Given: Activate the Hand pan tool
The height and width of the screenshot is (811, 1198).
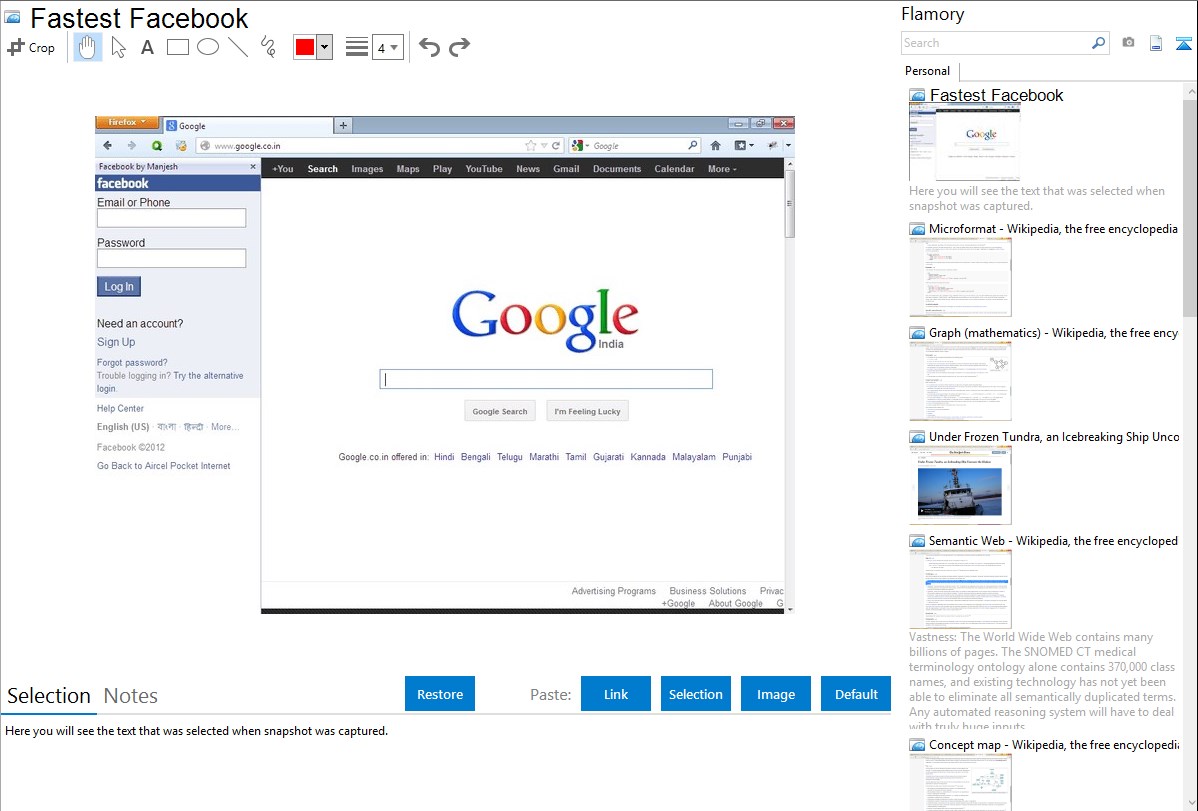Looking at the screenshot, I should click(87, 47).
